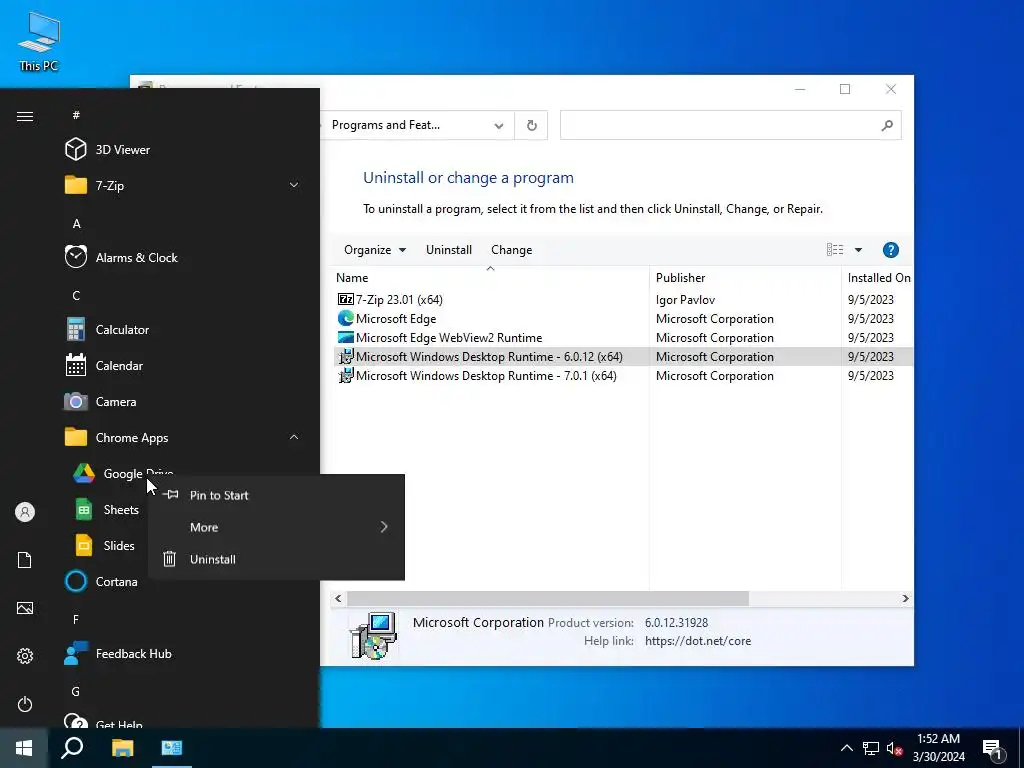Click the Help question mark icon
Viewport: 1024px width, 768px height.
coord(890,250)
